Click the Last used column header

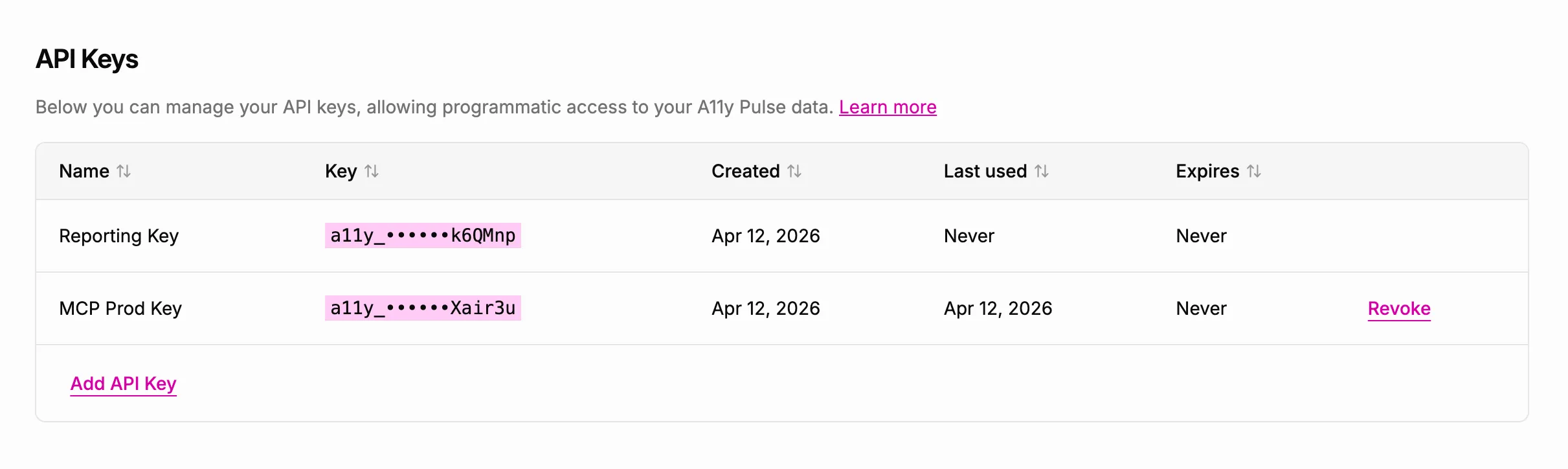tap(985, 171)
